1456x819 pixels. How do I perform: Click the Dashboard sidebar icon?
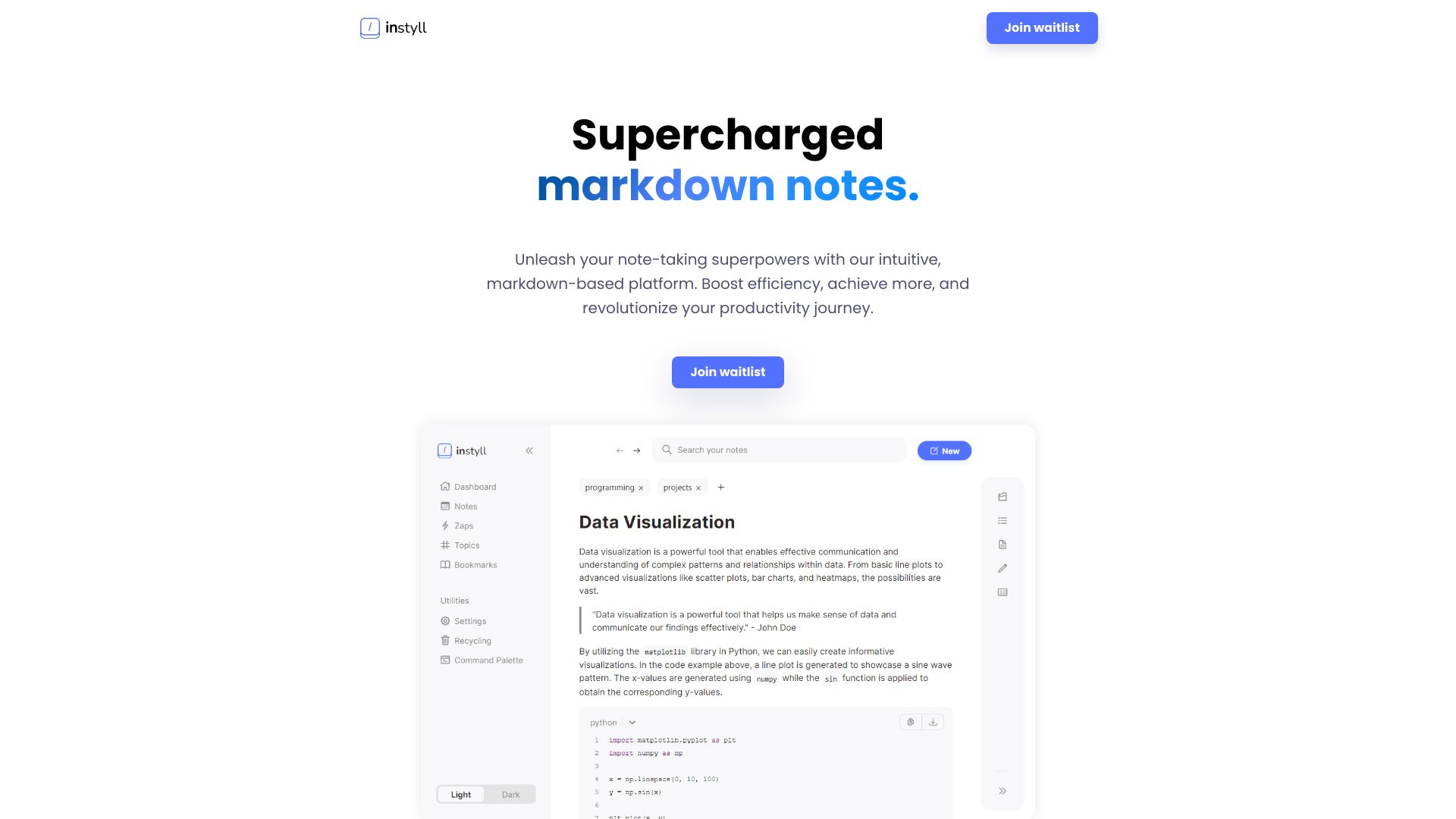[x=445, y=487]
